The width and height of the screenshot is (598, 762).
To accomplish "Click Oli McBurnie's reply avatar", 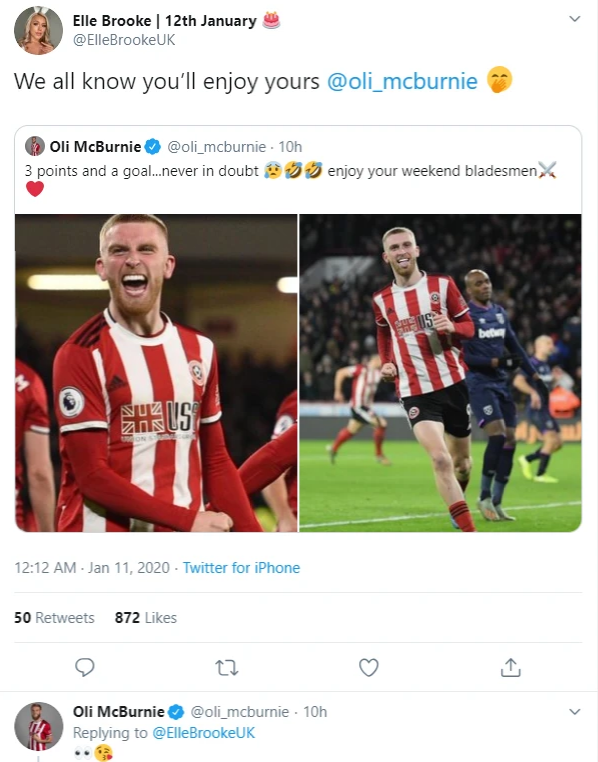I will click(x=38, y=727).
